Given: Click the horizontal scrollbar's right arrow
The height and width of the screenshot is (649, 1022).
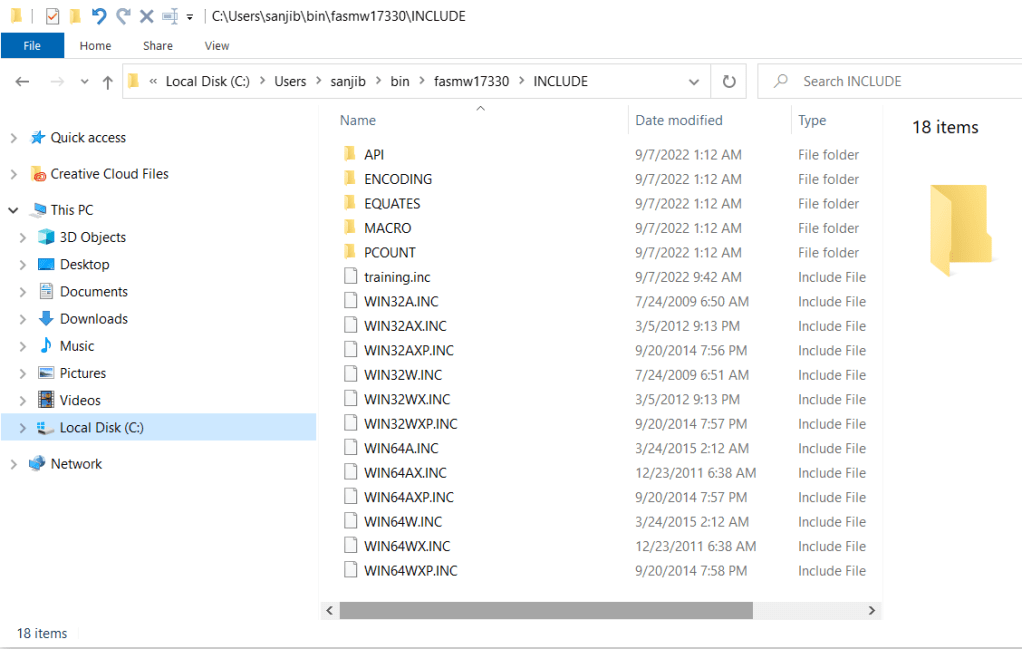Looking at the screenshot, I should [x=872, y=610].
